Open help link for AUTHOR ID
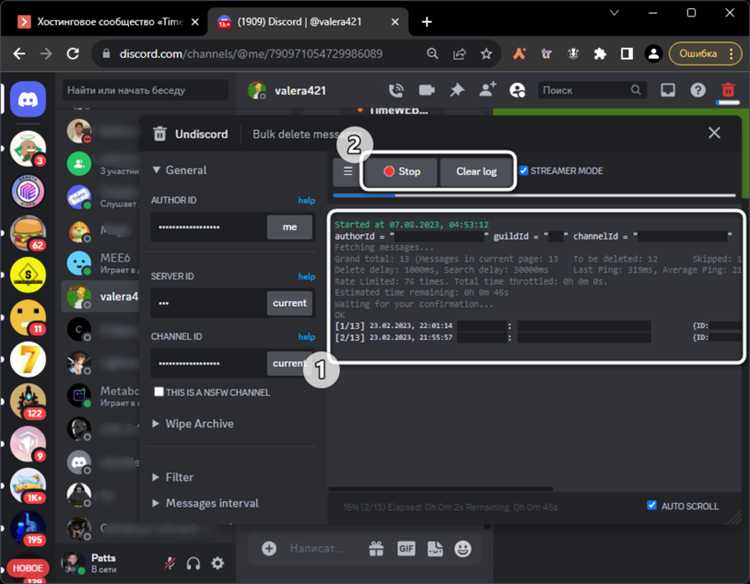This screenshot has width=750, height=584. 307,200
